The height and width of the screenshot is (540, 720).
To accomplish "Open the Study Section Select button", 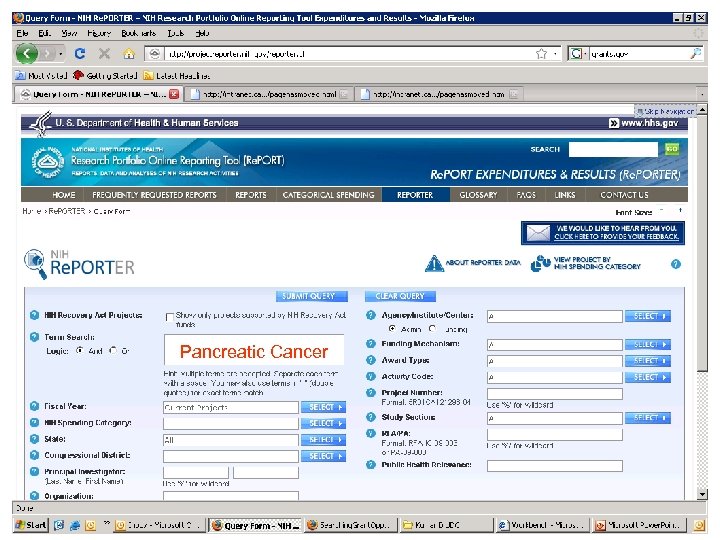I will click(648, 418).
